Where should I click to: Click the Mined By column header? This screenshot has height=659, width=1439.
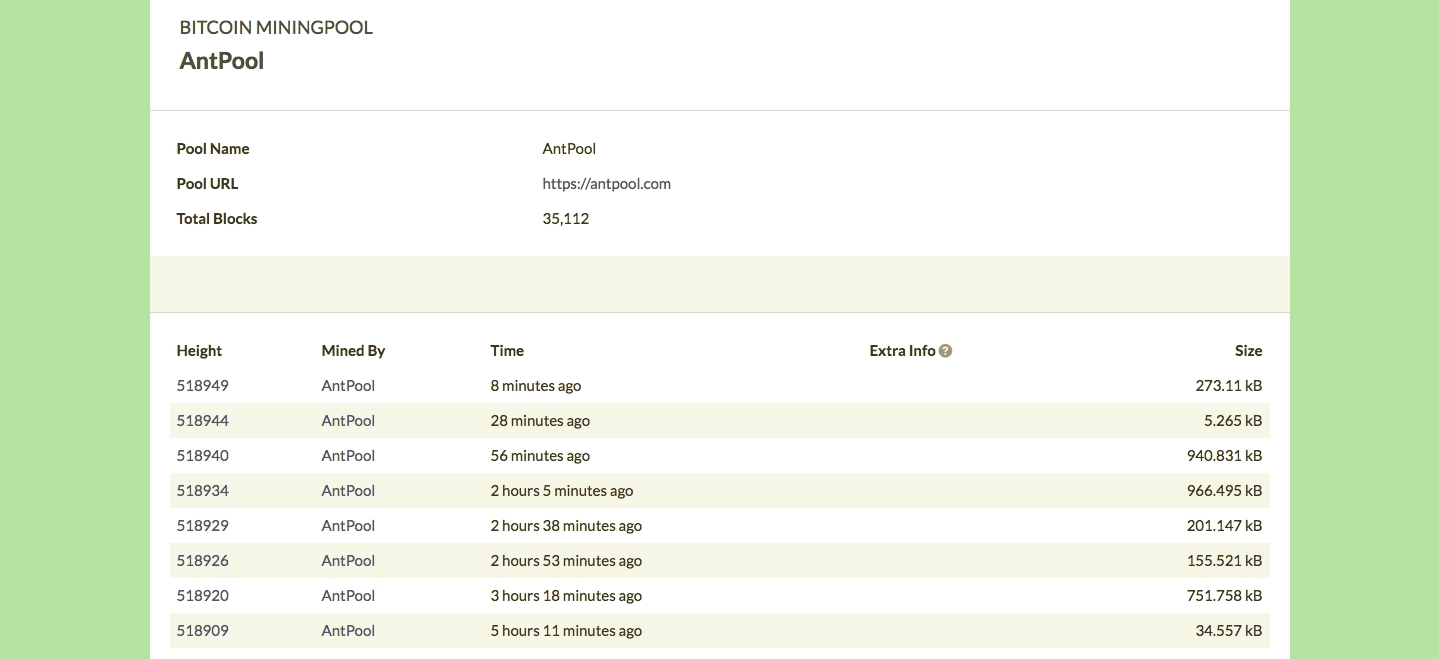pyautogui.click(x=353, y=351)
